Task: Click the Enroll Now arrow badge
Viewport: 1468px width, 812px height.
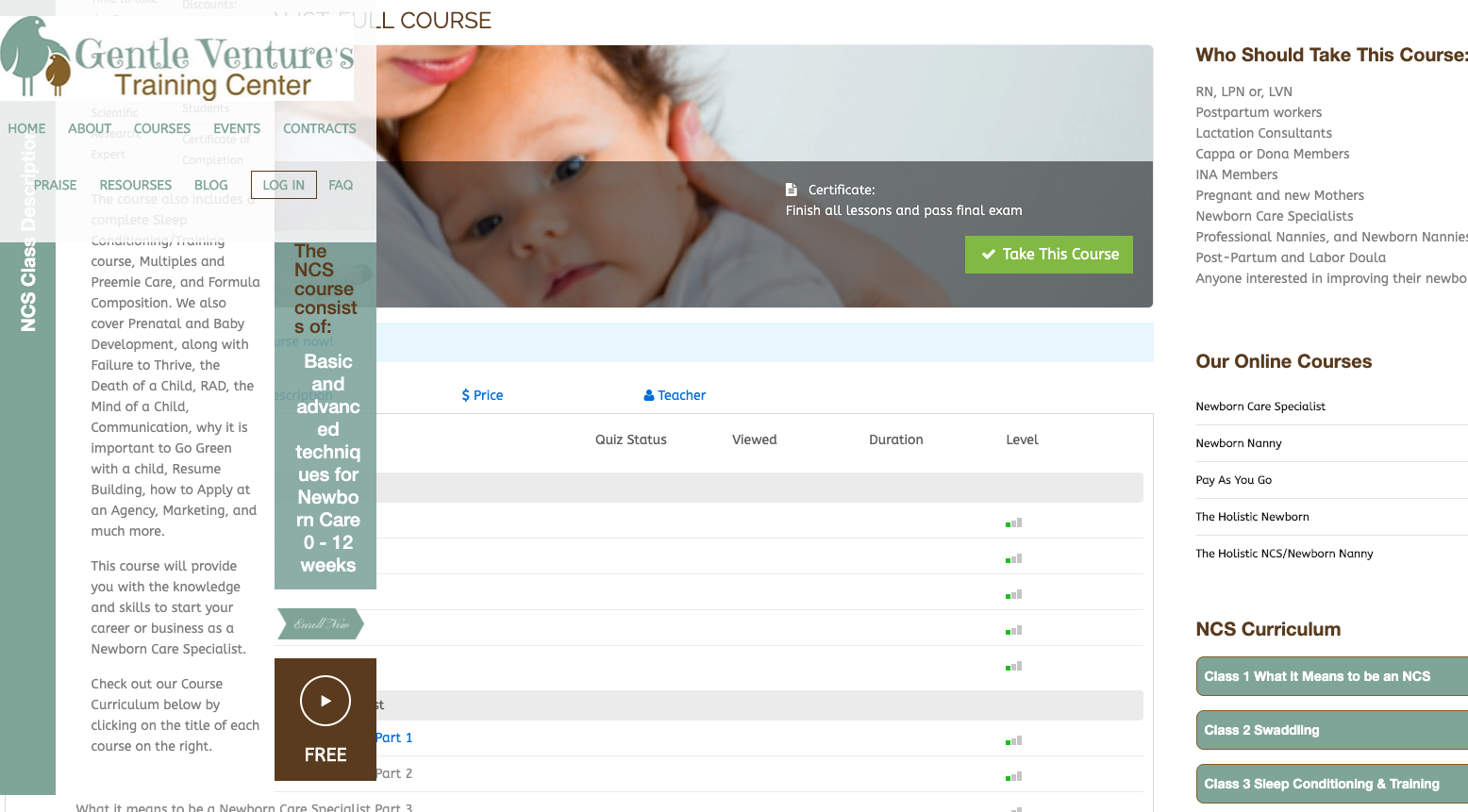Action: [x=321, y=624]
